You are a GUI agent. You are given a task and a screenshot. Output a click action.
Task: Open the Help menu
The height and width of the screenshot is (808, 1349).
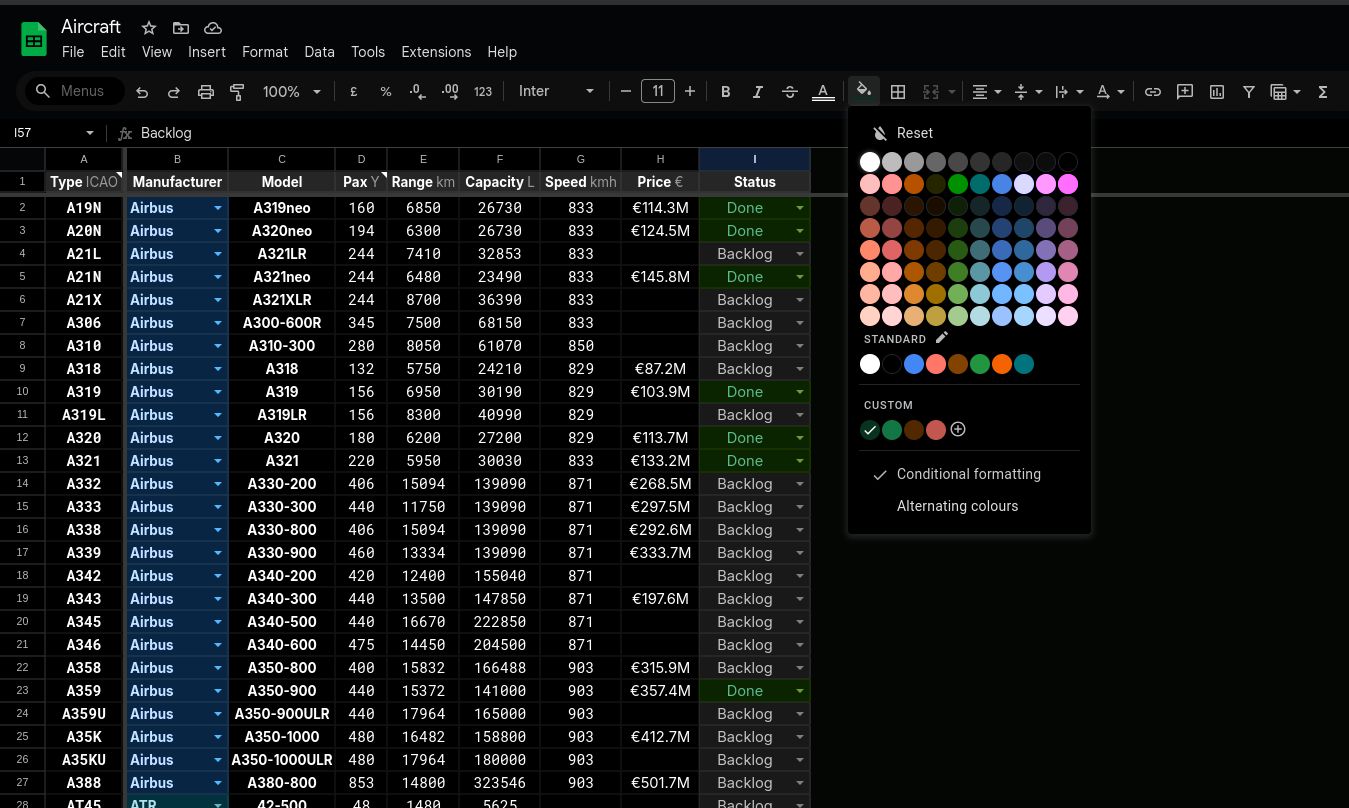point(502,52)
